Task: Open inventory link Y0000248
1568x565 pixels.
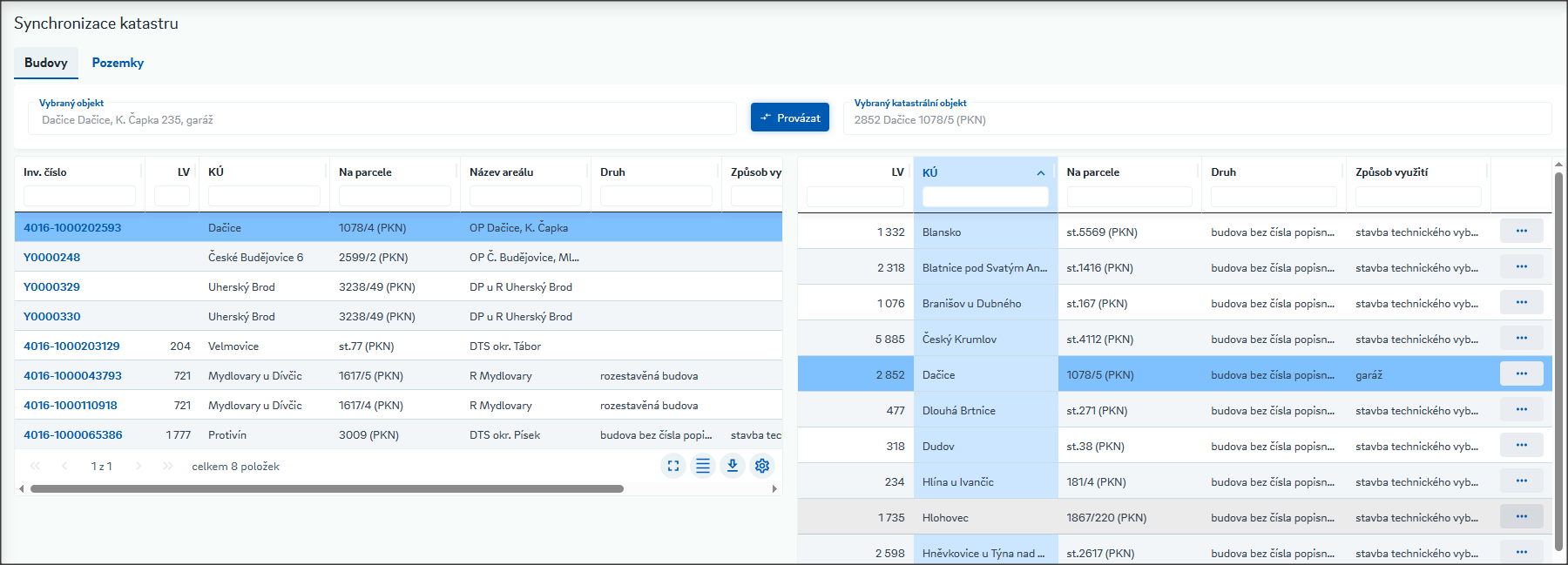Action: pos(51,258)
